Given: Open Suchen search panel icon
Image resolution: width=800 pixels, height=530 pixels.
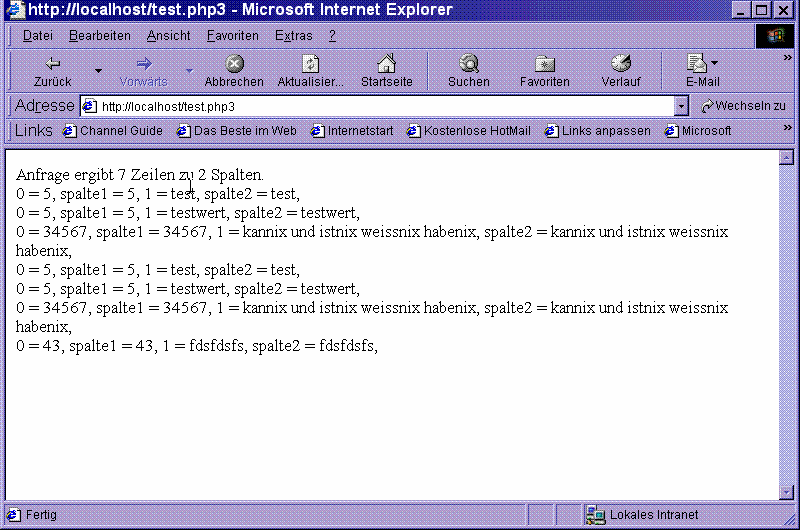Looking at the screenshot, I should pos(468,64).
